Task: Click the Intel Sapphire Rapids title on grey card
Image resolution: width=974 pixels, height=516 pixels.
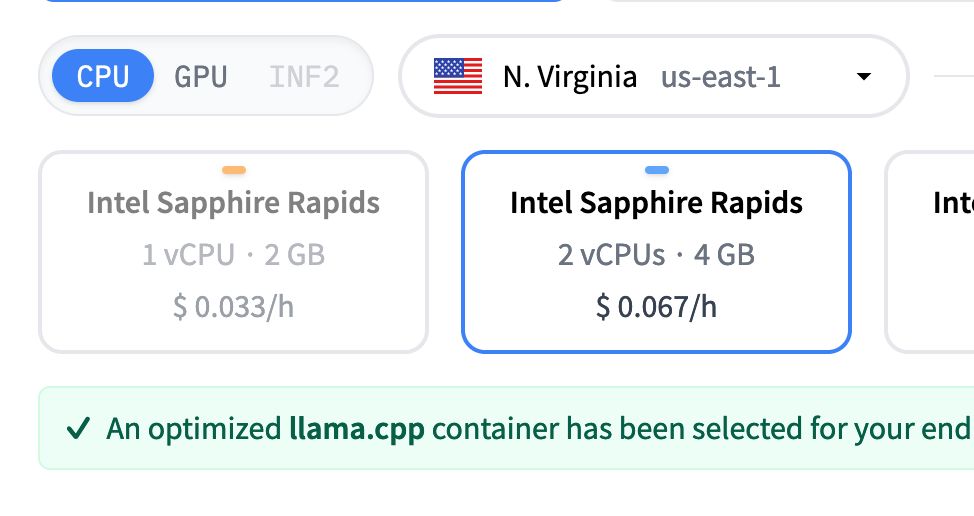Action: coord(234,203)
